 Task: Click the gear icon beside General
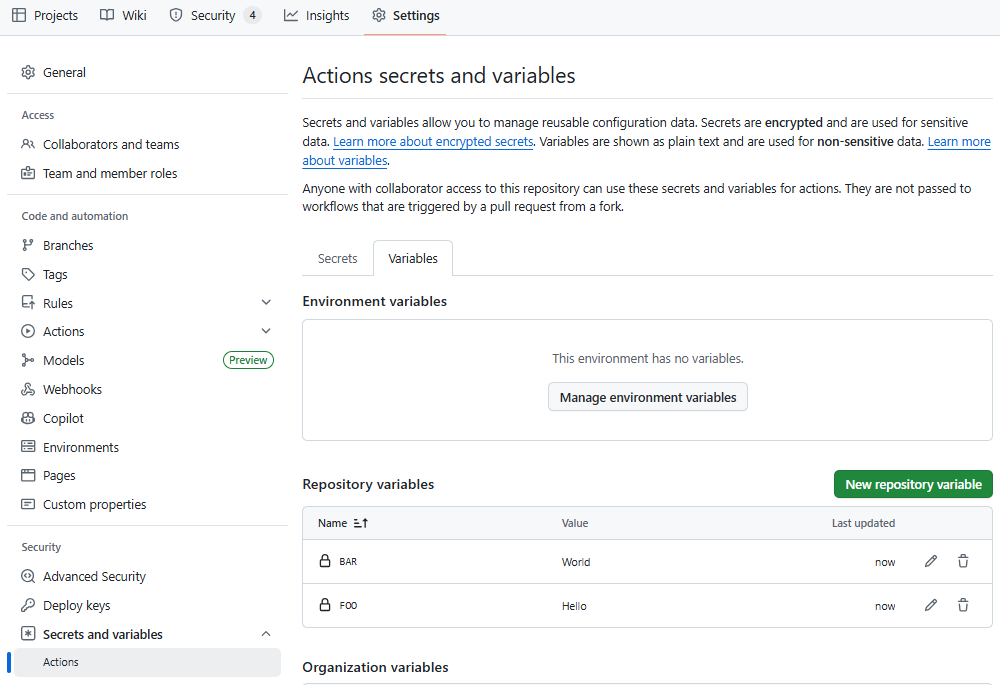(28, 73)
